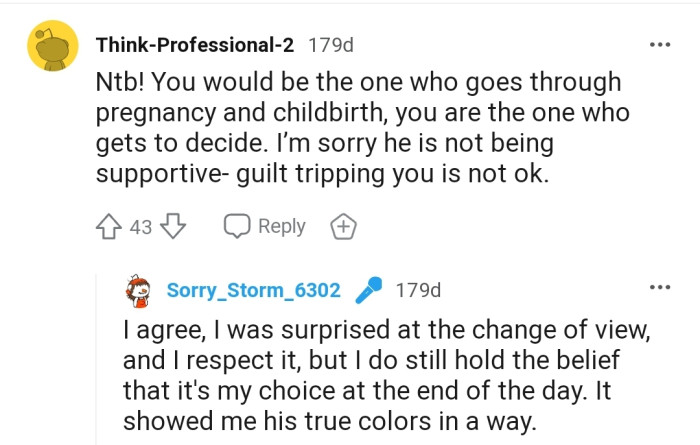
Task: Click the phrase 'guilt tripping' in top comment
Action: (x=307, y=171)
